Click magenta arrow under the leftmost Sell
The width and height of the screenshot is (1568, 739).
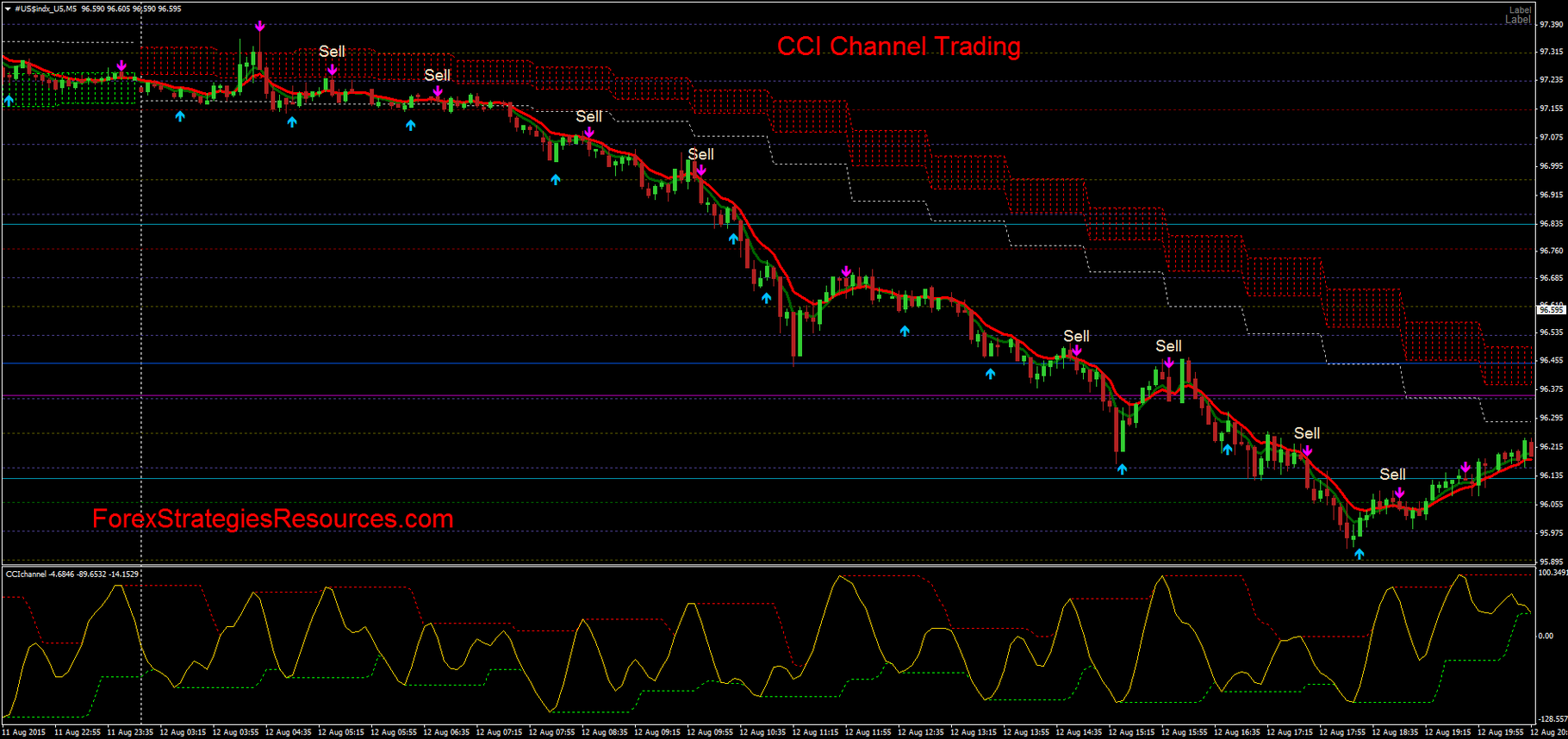pos(333,70)
